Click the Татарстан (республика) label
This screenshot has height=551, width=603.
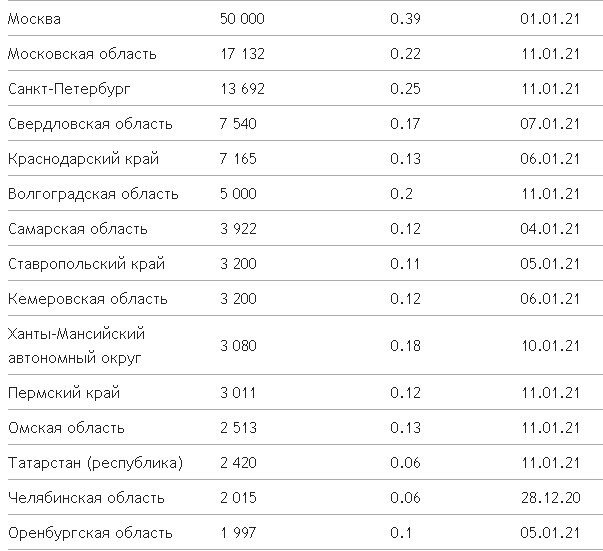pos(95,463)
